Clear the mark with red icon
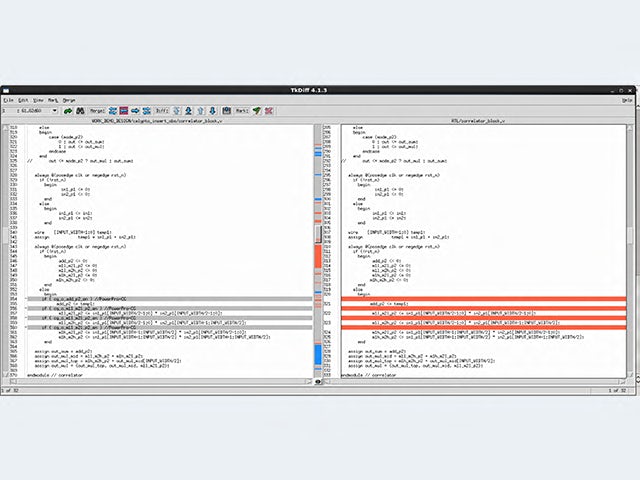Viewport: 640px width, 480px height. [269, 111]
